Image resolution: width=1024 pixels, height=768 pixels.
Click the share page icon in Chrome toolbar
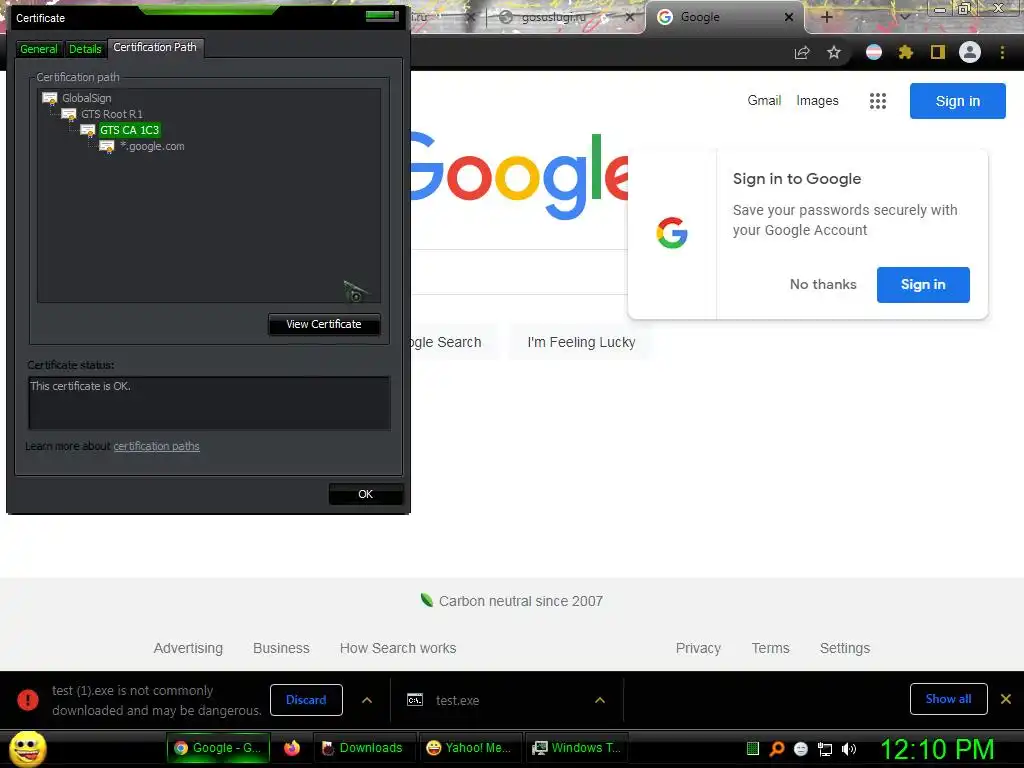pyautogui.click(x=802, y=52)
